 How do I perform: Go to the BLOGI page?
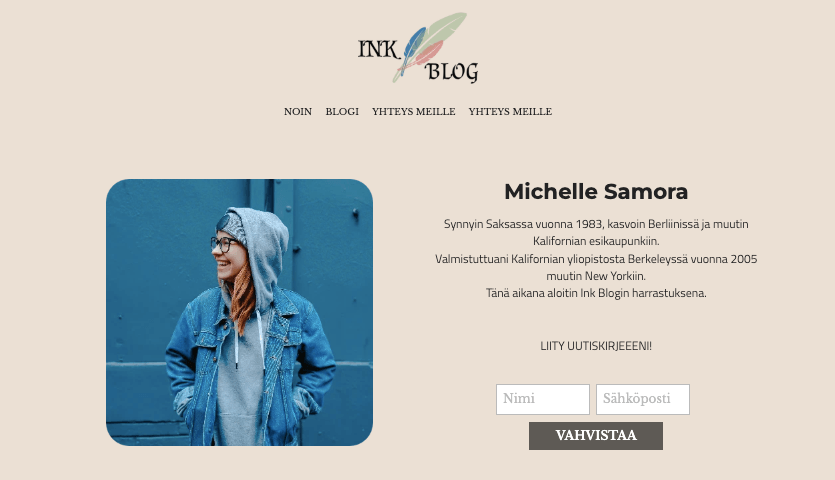(x=342, y=112)
